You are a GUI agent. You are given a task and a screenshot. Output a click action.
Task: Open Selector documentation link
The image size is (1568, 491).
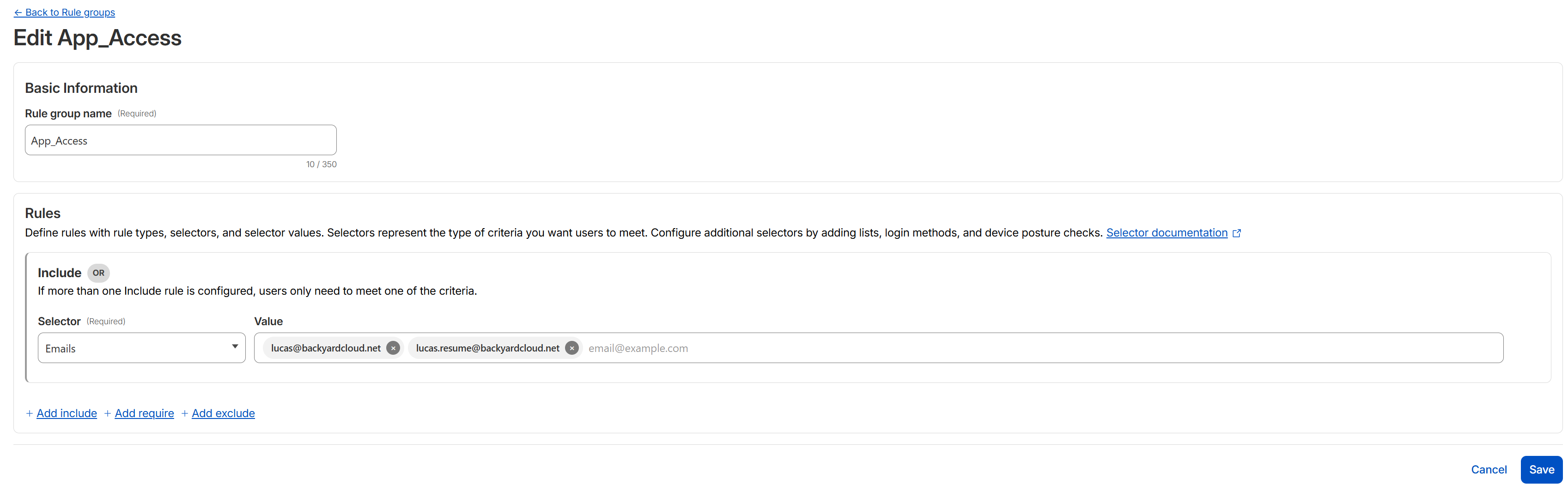click(1166, 233)
